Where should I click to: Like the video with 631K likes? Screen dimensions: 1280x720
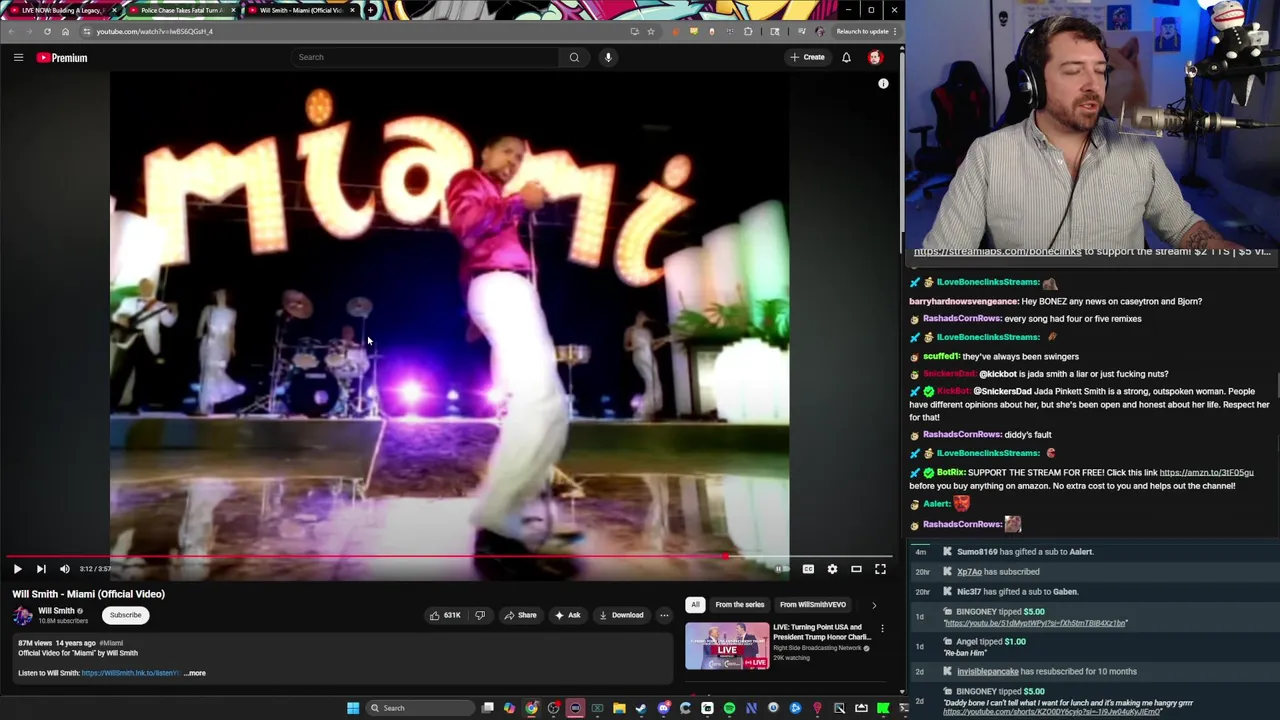coord(445,615)
